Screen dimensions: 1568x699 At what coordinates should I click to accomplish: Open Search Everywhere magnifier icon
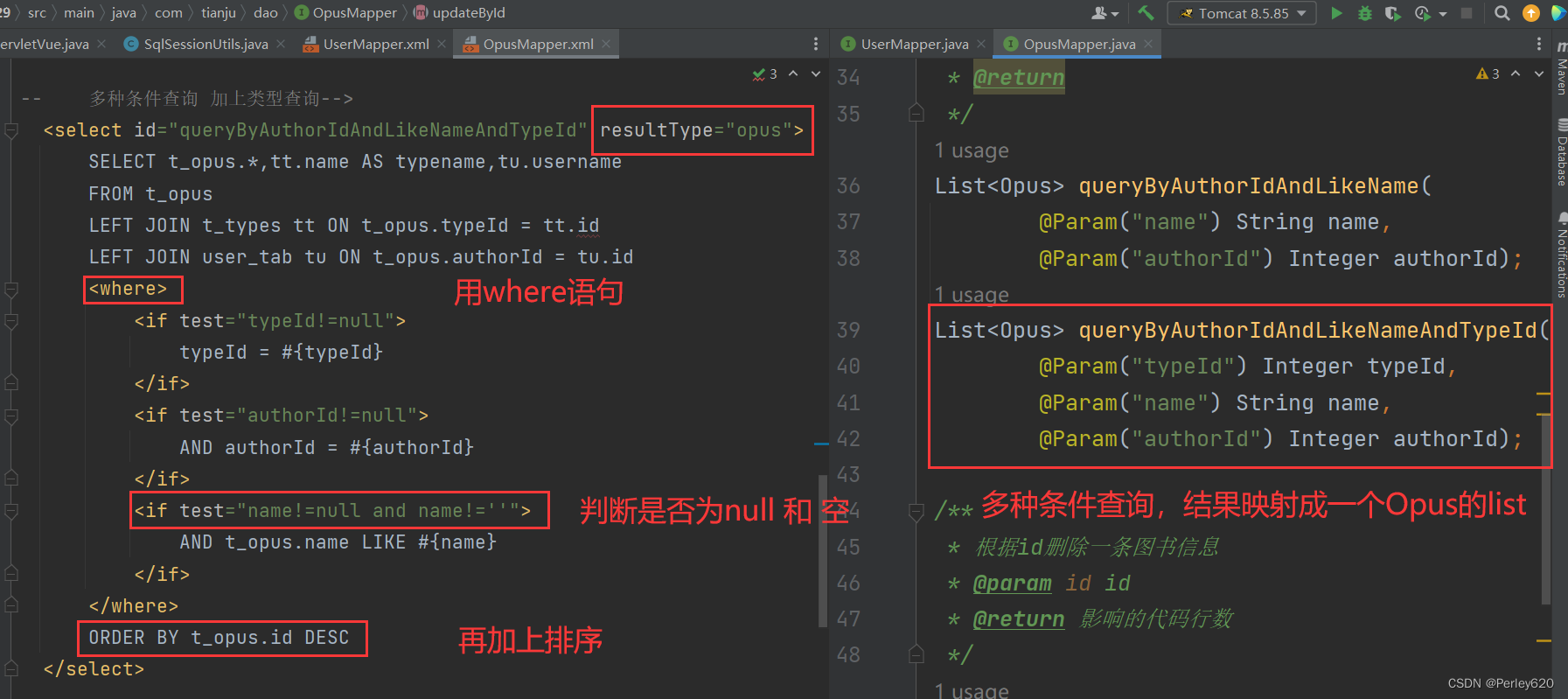point(1502,13)
